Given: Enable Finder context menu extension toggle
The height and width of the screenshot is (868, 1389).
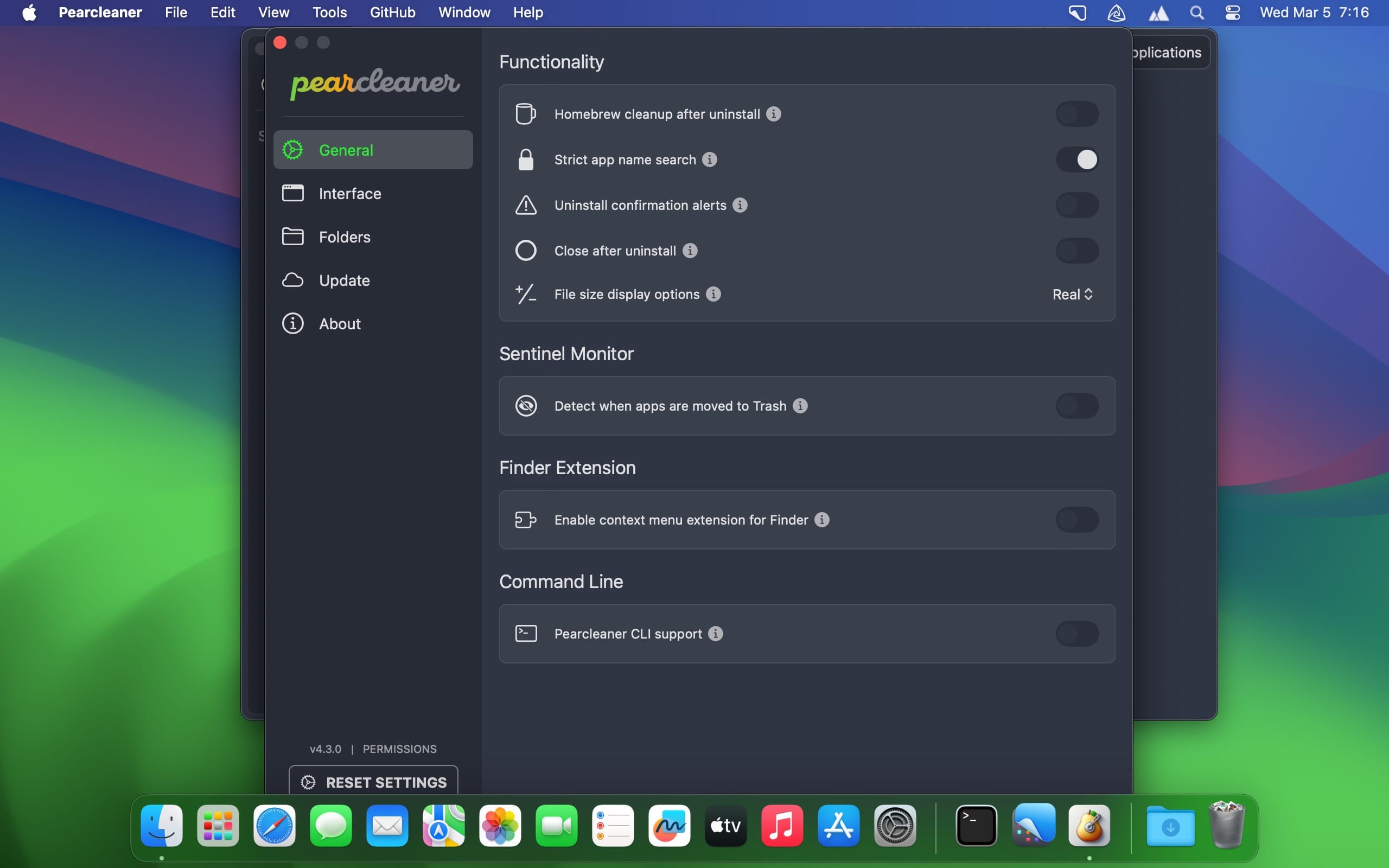Looking at the screenshot, I should [1077, 520].
